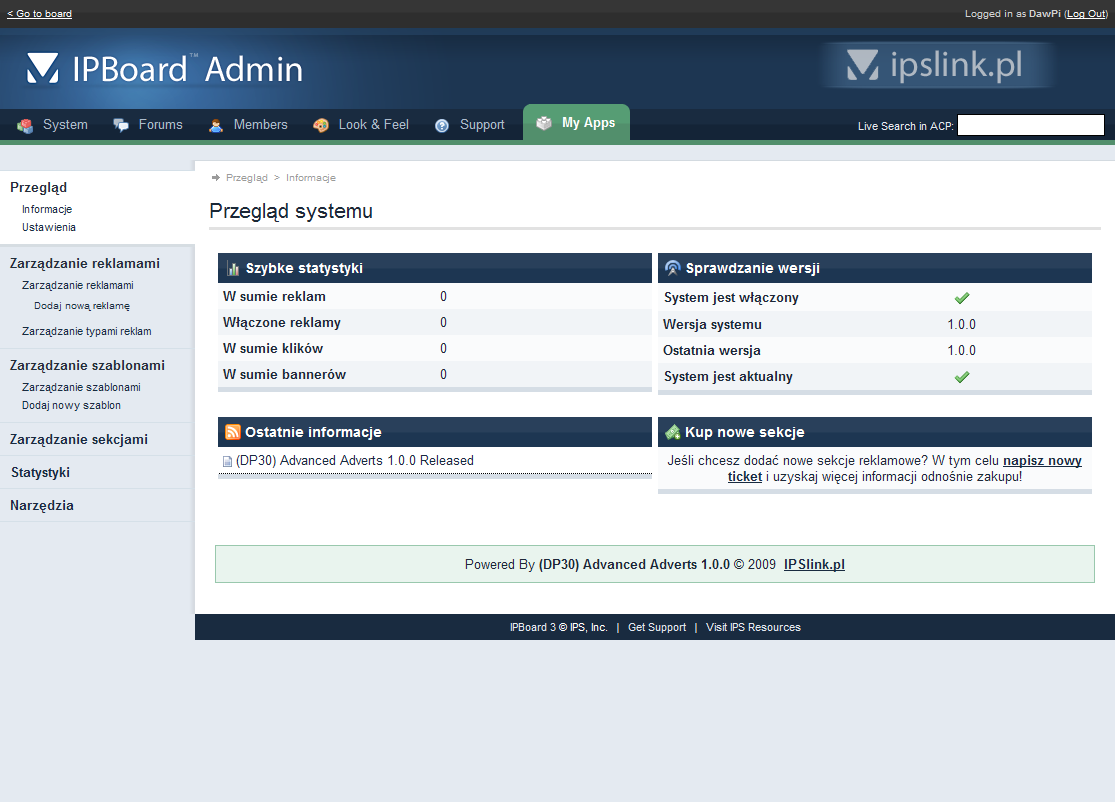
Task: Select Ustawienia in the sidebar
Action: click(x=49, y=227)
